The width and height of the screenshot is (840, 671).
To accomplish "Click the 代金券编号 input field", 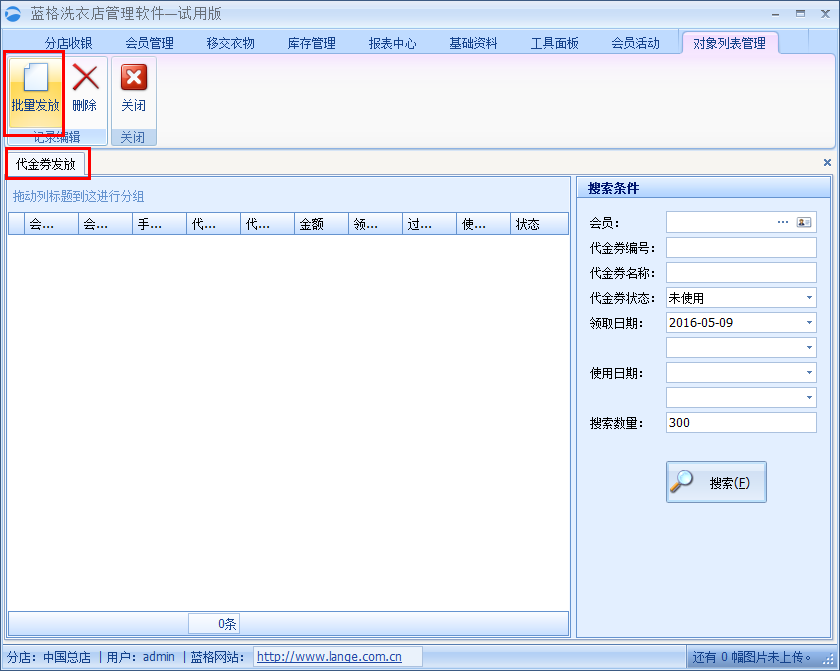I will tap(741, 247).
